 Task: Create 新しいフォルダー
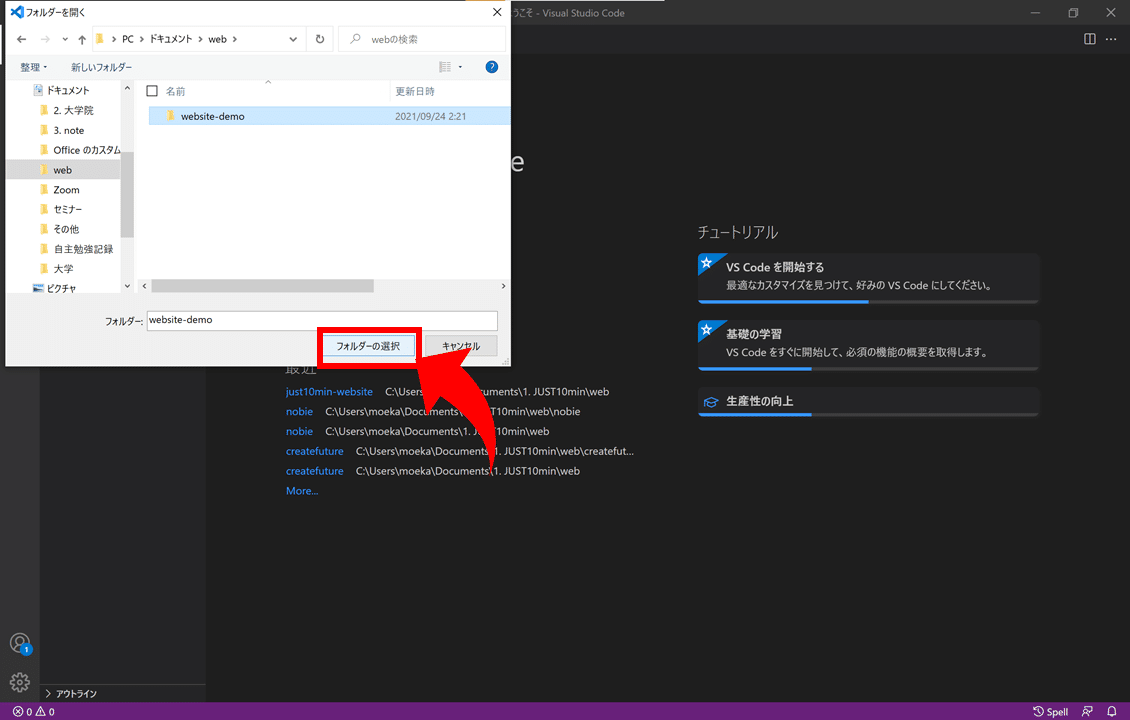[x=102, y=67]
